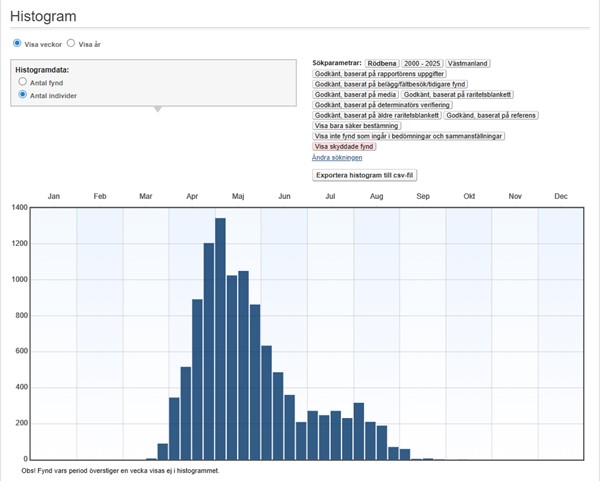600x481 pixels.
Task: Switch to 'Visa år' view
Action: pos(71,44)
